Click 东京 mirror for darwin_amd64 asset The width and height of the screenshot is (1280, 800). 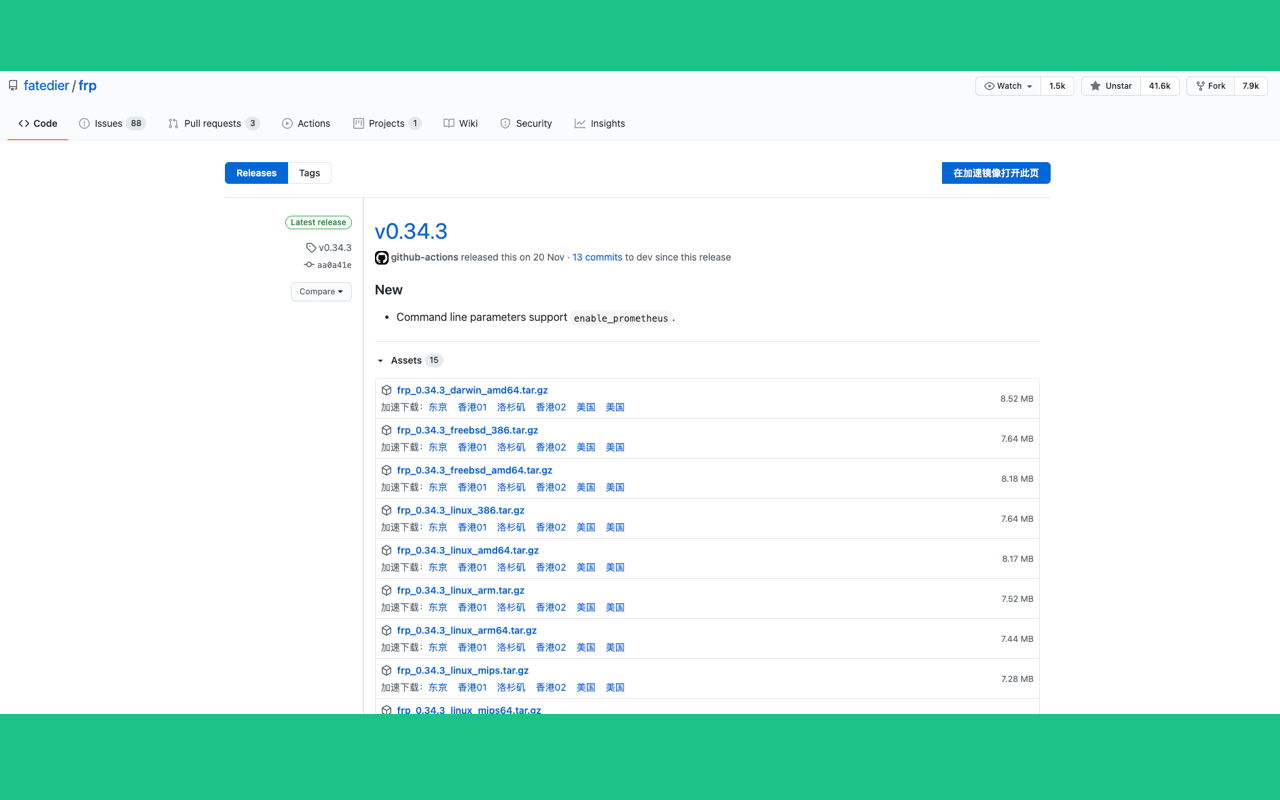point(438,407)
